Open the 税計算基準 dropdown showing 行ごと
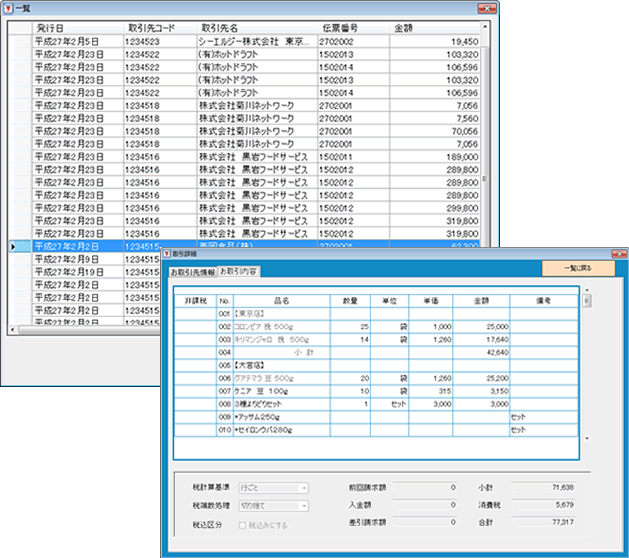 274,488
